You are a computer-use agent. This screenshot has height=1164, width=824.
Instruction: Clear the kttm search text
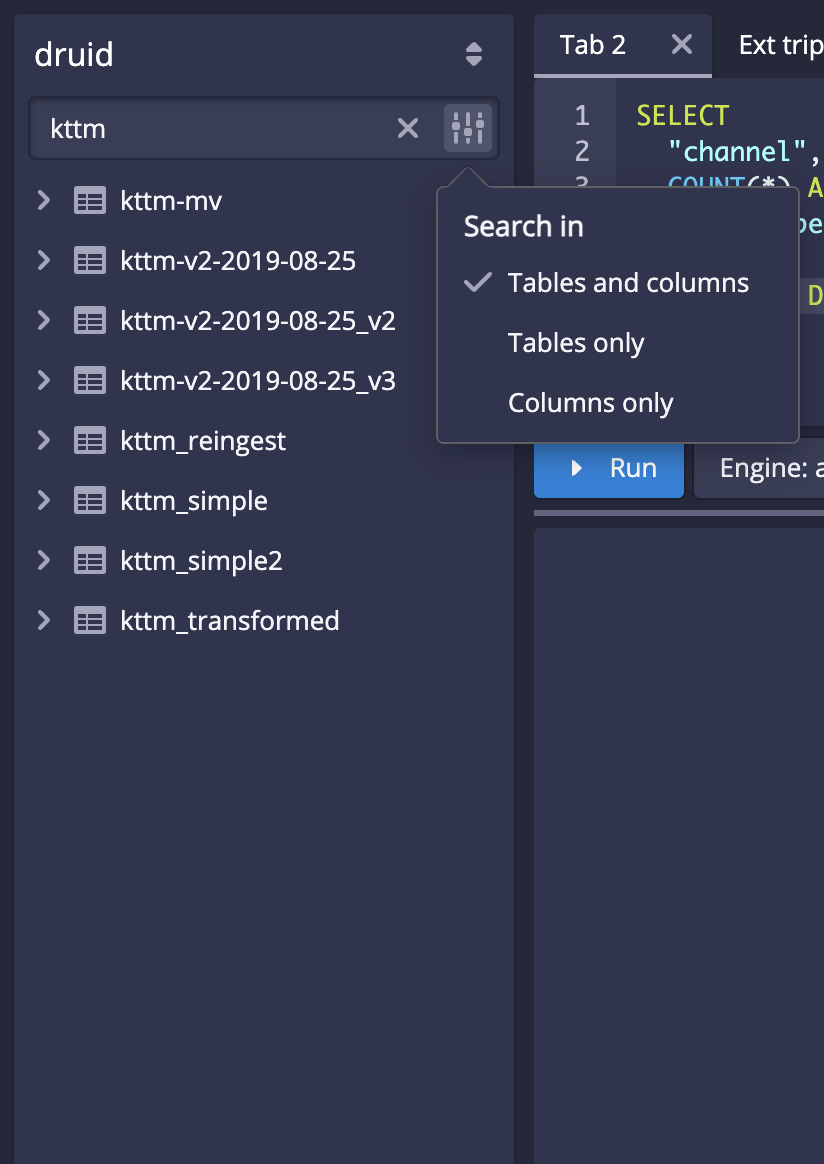[408, 128]
